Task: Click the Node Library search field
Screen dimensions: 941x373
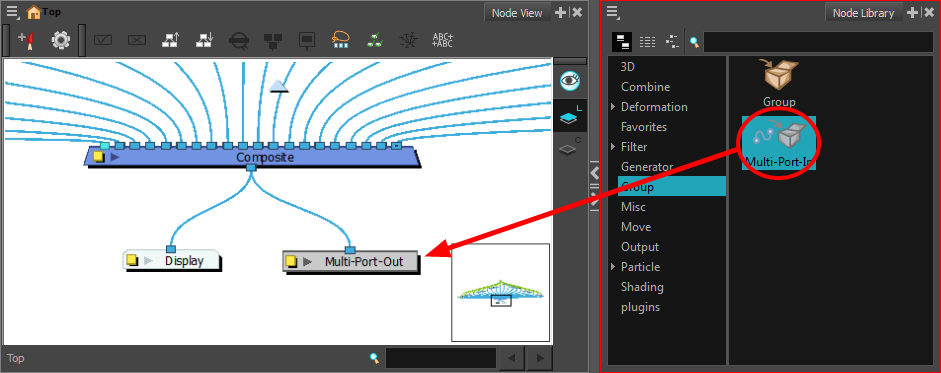Action: [x=818, y=42]
